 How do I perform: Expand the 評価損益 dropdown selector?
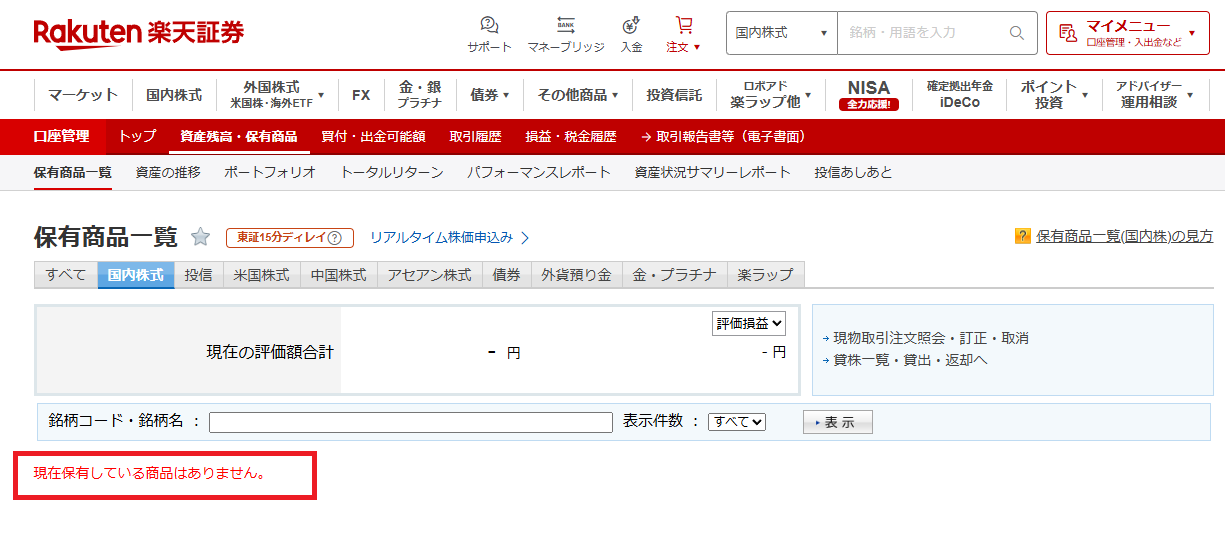[x=749, y=323]
